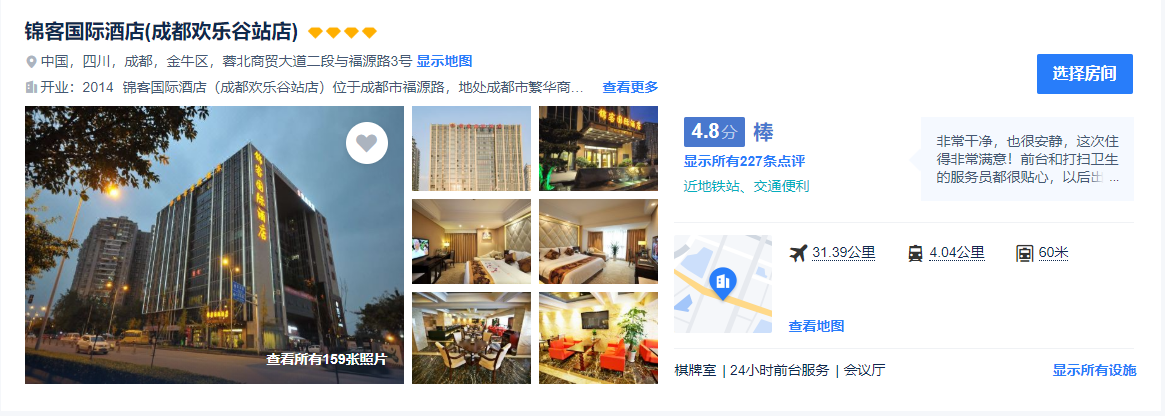Click the airplane distance icon

click(798, 253)
